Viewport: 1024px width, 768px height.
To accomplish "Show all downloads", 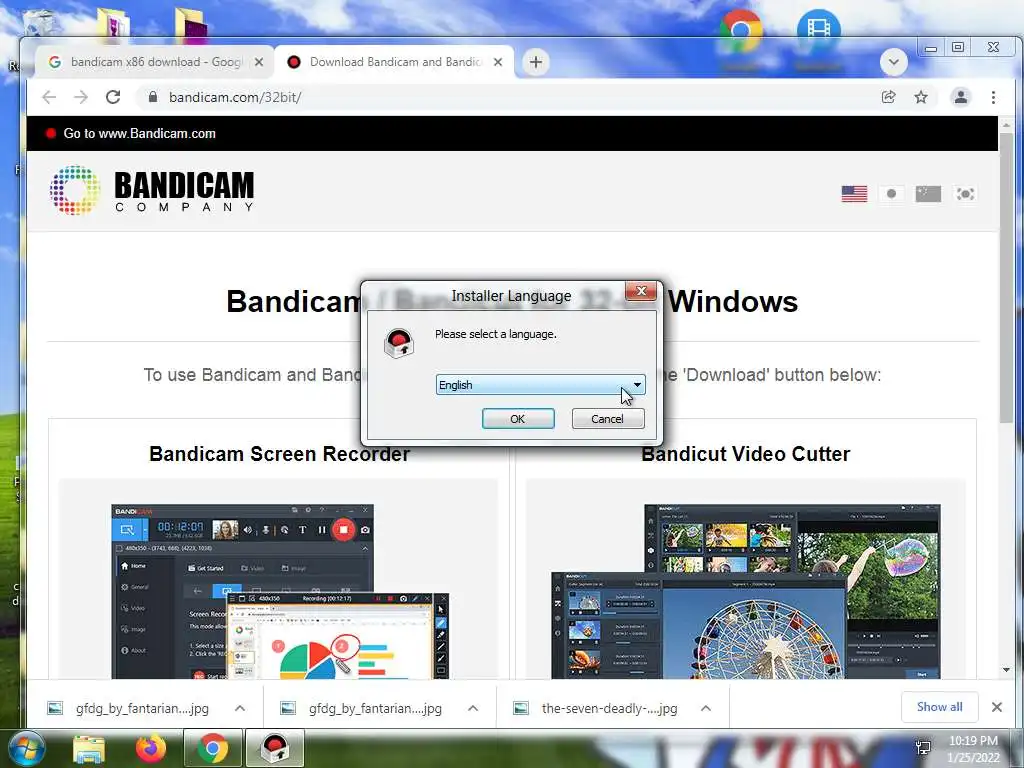I will pyautogui.click(x=939, y=707).
